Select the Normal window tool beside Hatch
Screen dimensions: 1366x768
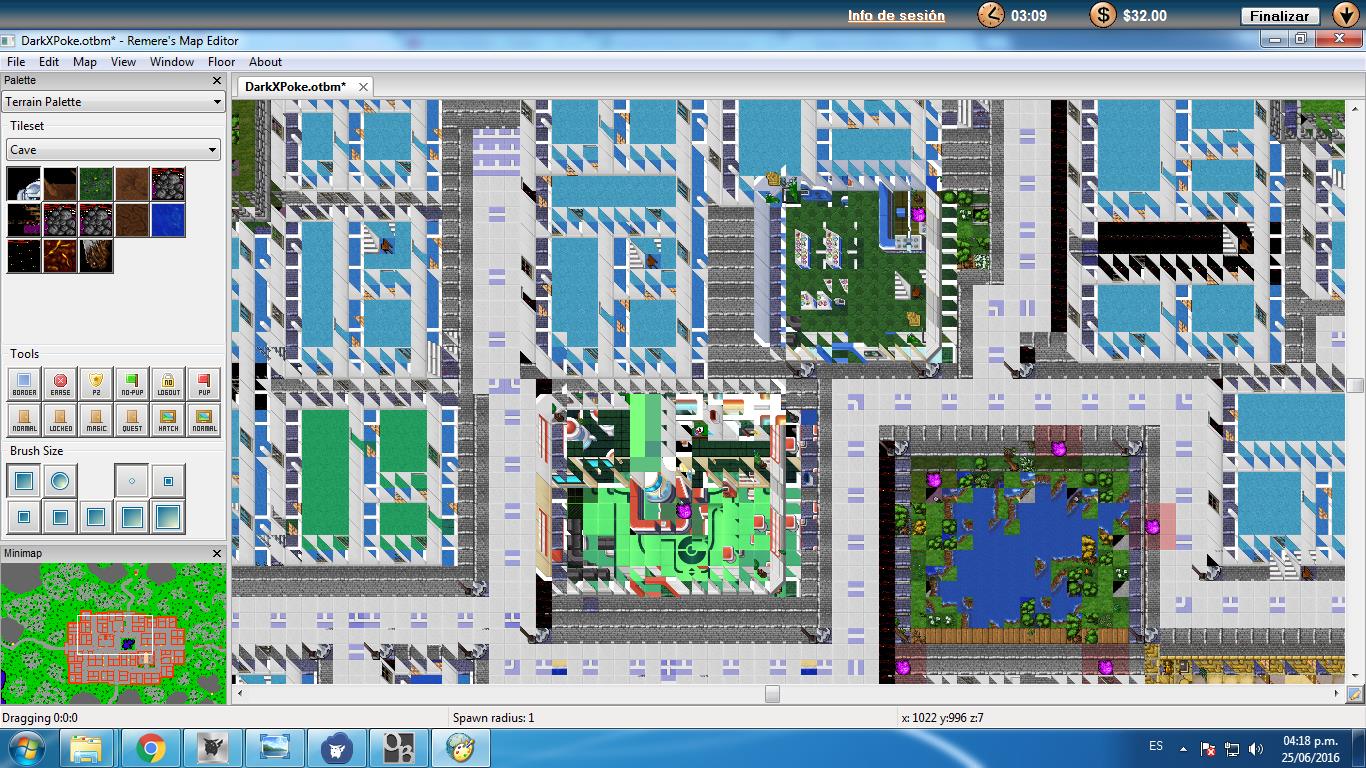click(x=204, y=420)
